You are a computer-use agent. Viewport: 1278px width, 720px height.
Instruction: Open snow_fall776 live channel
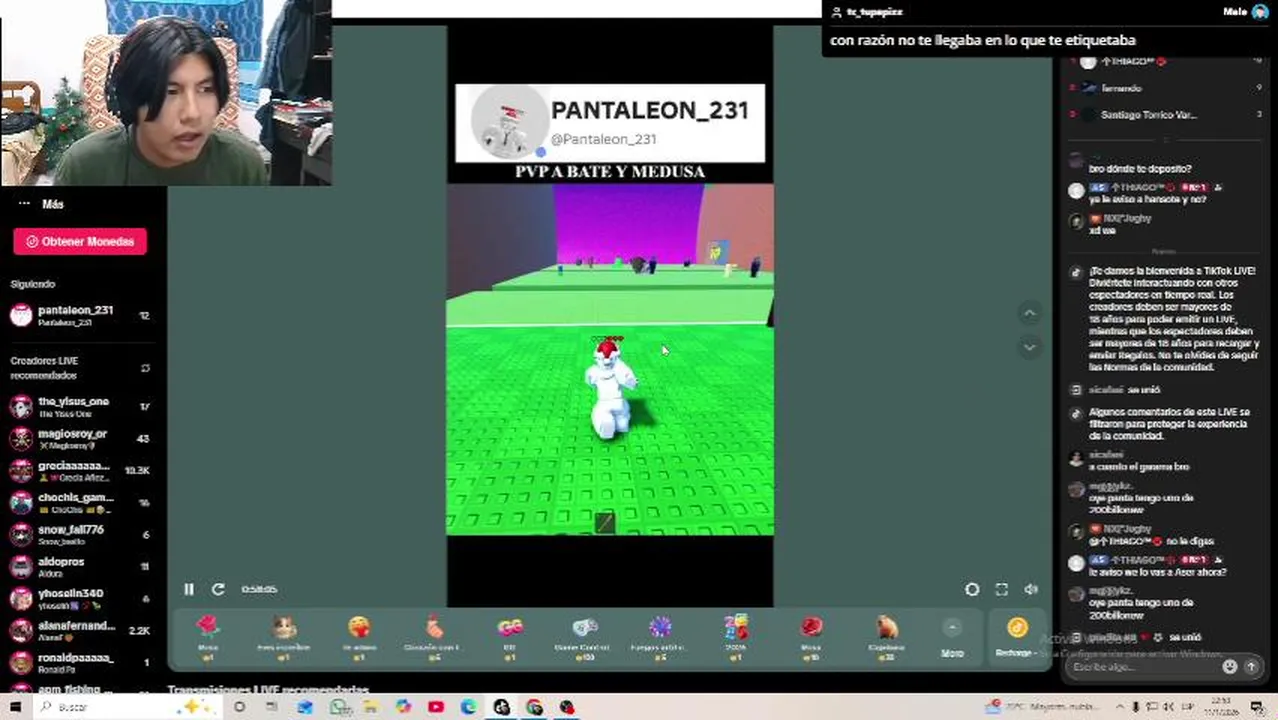[x=80, y=535]
